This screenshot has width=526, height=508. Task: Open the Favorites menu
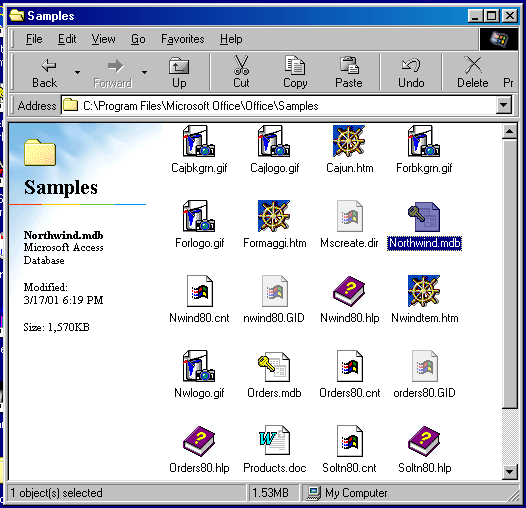tap(183, 39)
